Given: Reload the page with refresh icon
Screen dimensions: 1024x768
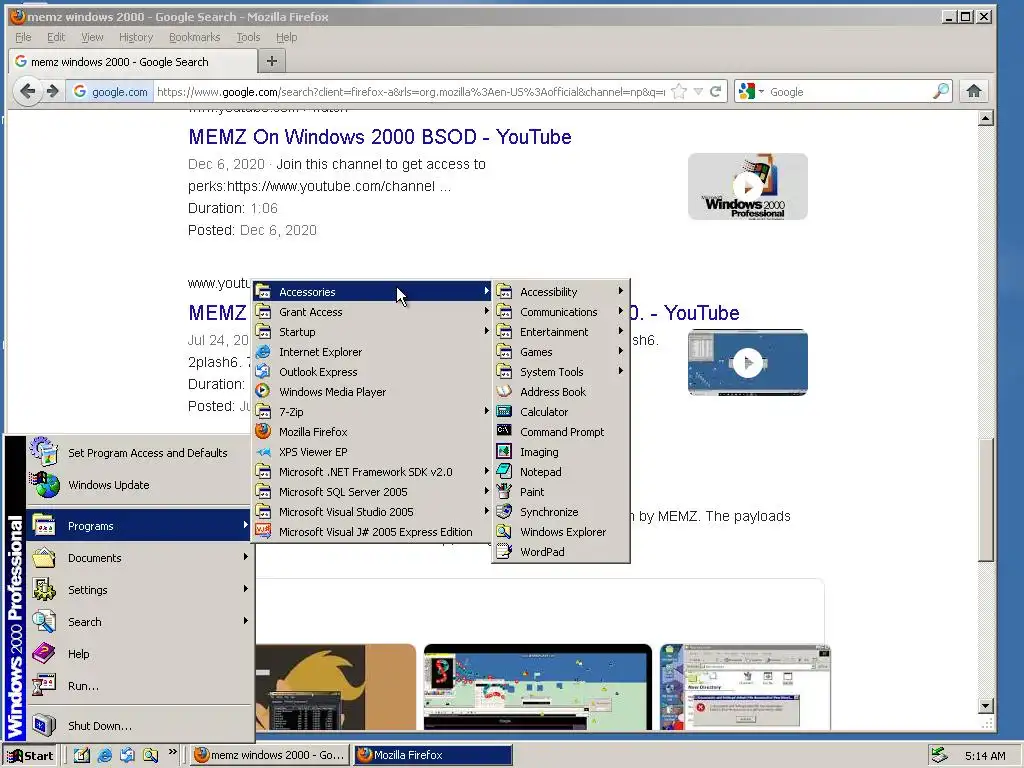Looking at the screenshot, I should click(x=716, y=91).
